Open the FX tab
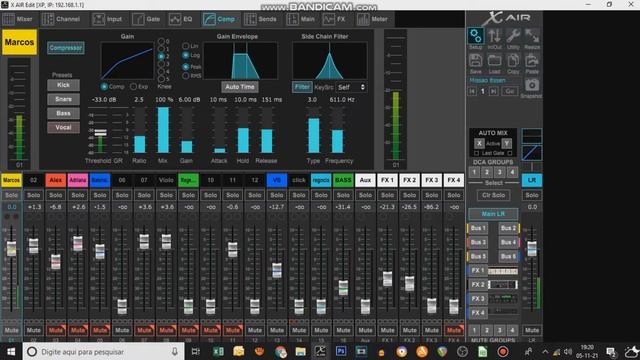Screen dimensions: 640x360 335,19
